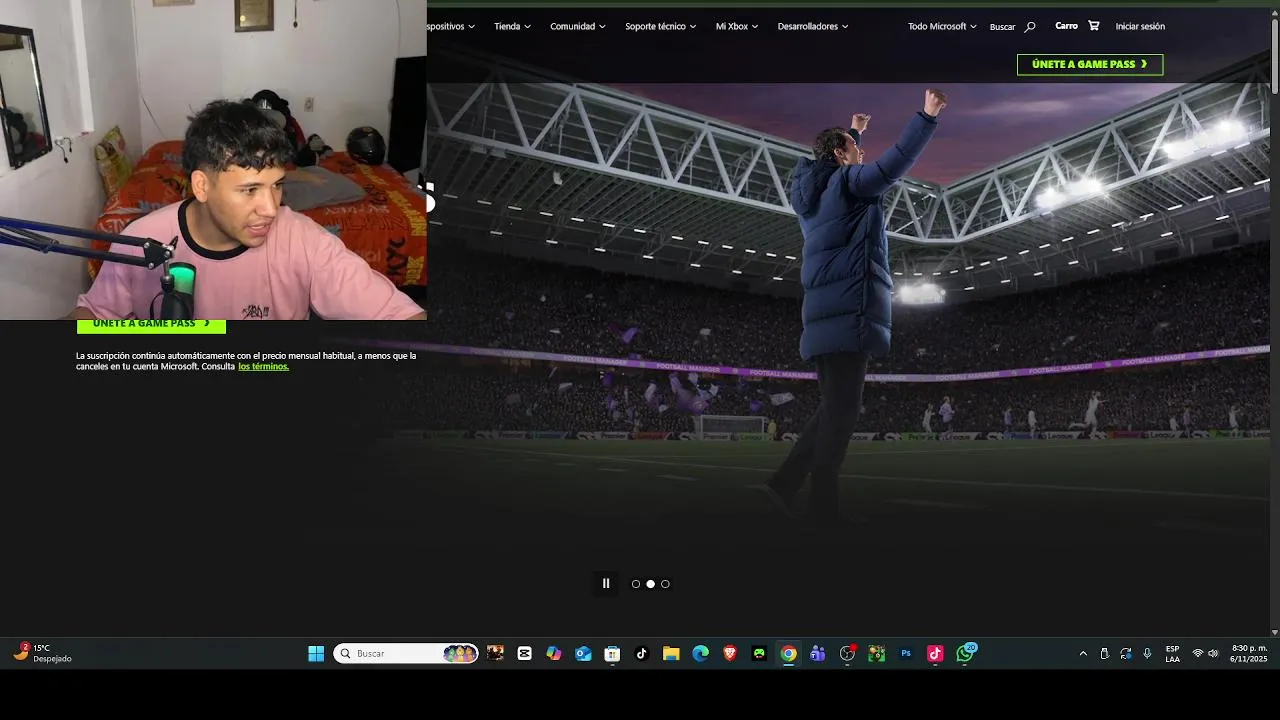The width and height of the screenshot is (1280, 720).
Task: Open the Desarrolladores dropdown
Action: coord(813,26)
